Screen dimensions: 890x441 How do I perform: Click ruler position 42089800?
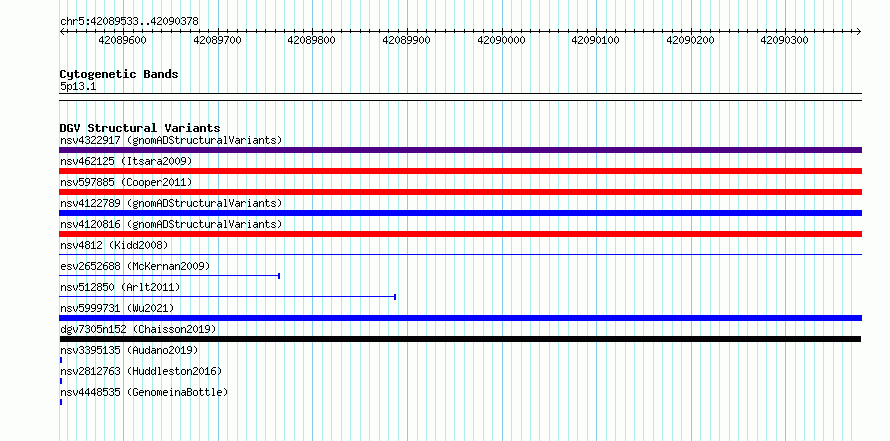tap(312, 40)
